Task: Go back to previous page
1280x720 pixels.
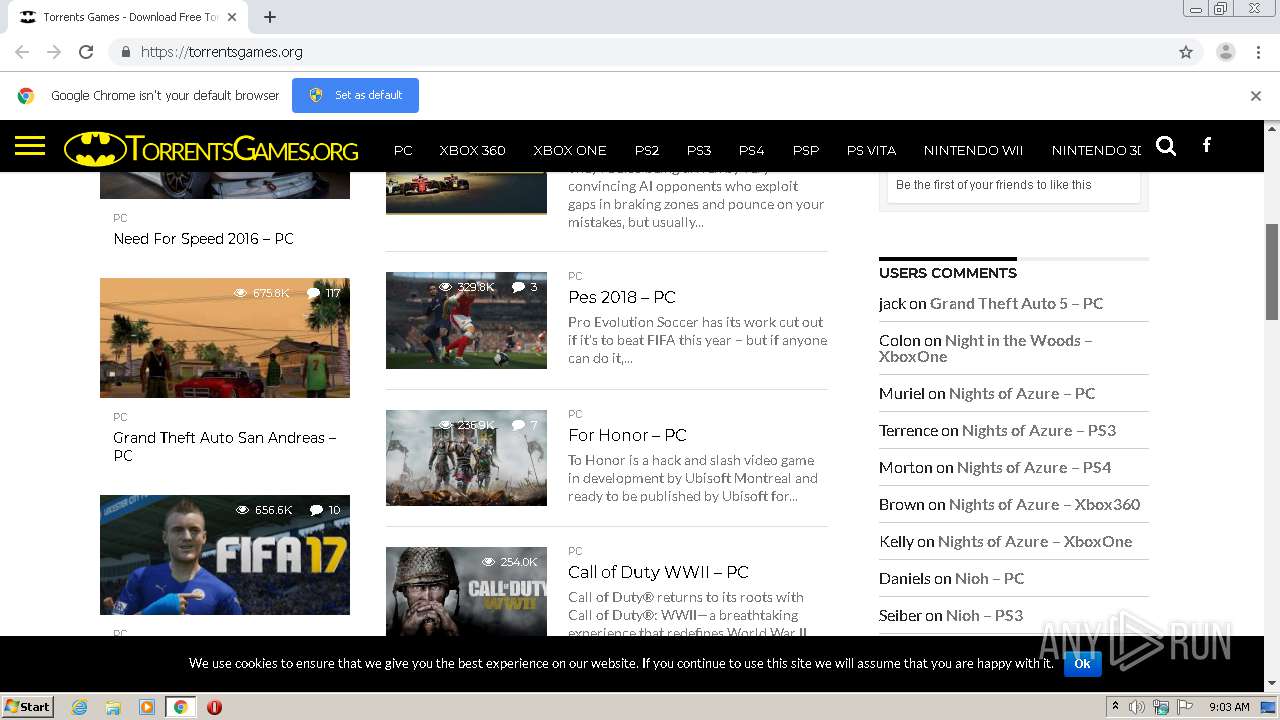Action: click(22, 52)
